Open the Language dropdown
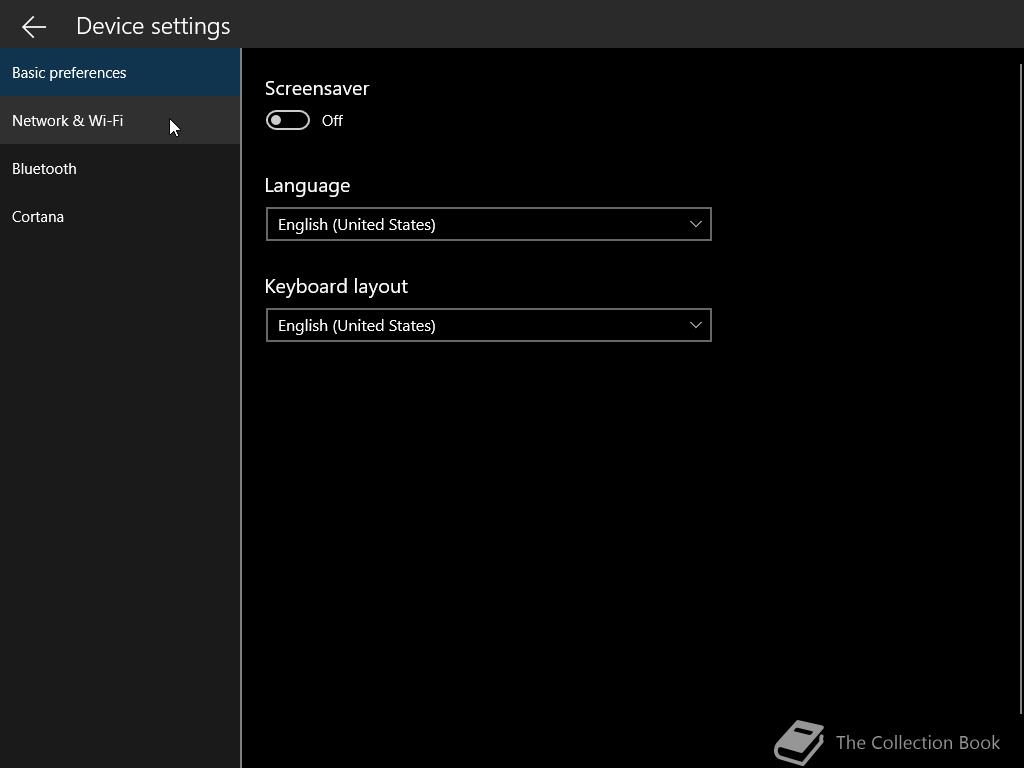The width and height of the screenshot is (1024, 768). (x=488, y=224)
